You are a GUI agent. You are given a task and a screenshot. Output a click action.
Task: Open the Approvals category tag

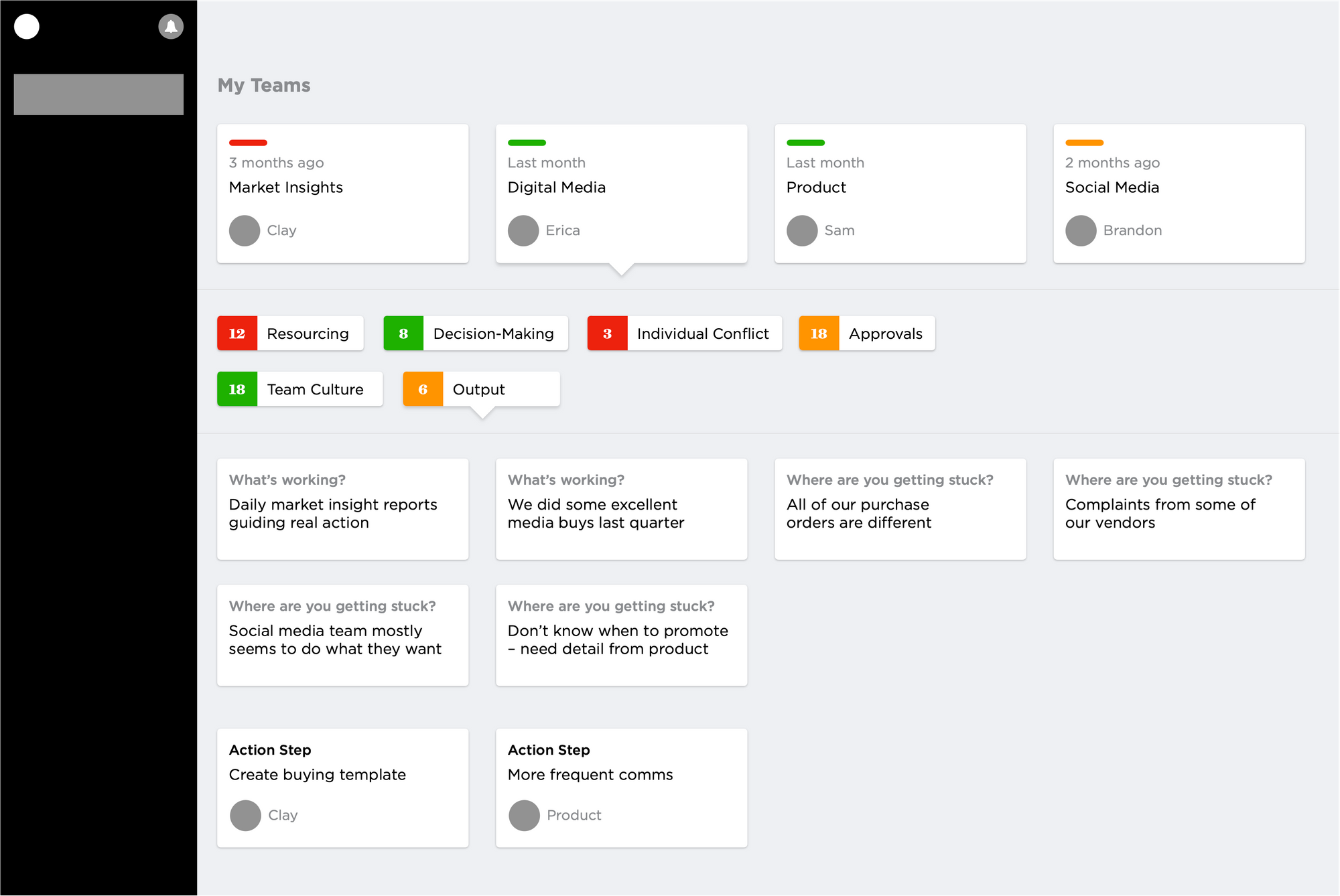(x=867, y=333)
